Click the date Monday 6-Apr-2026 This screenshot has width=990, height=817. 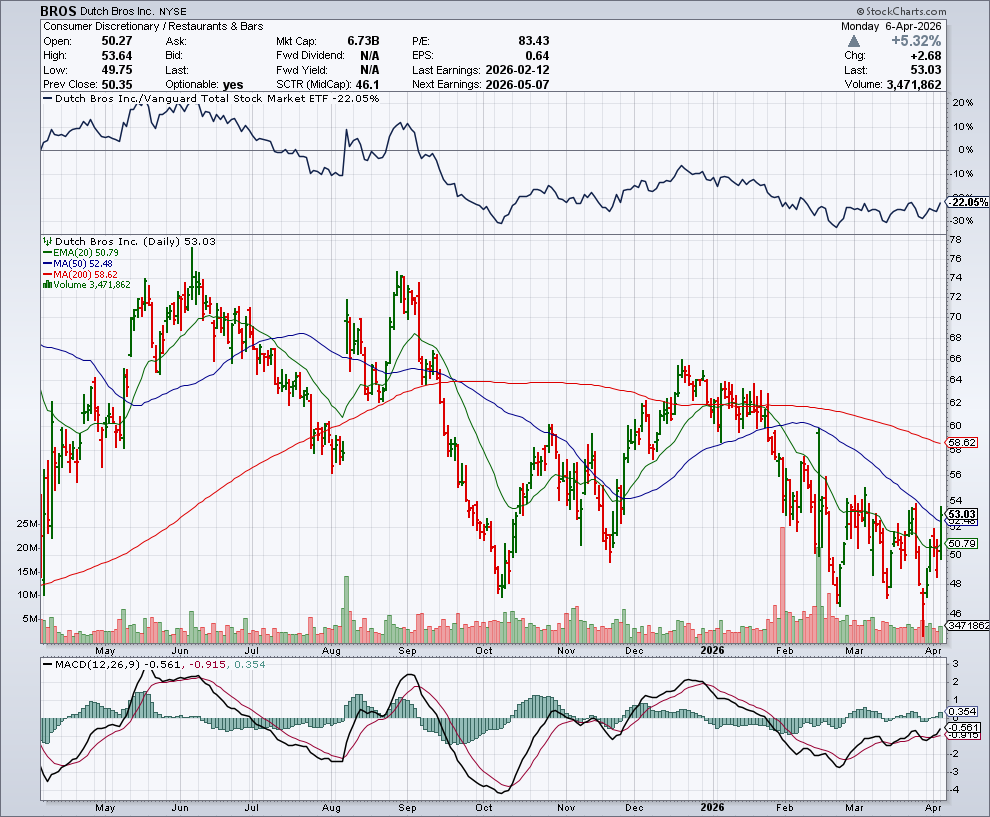pos(891,26)
